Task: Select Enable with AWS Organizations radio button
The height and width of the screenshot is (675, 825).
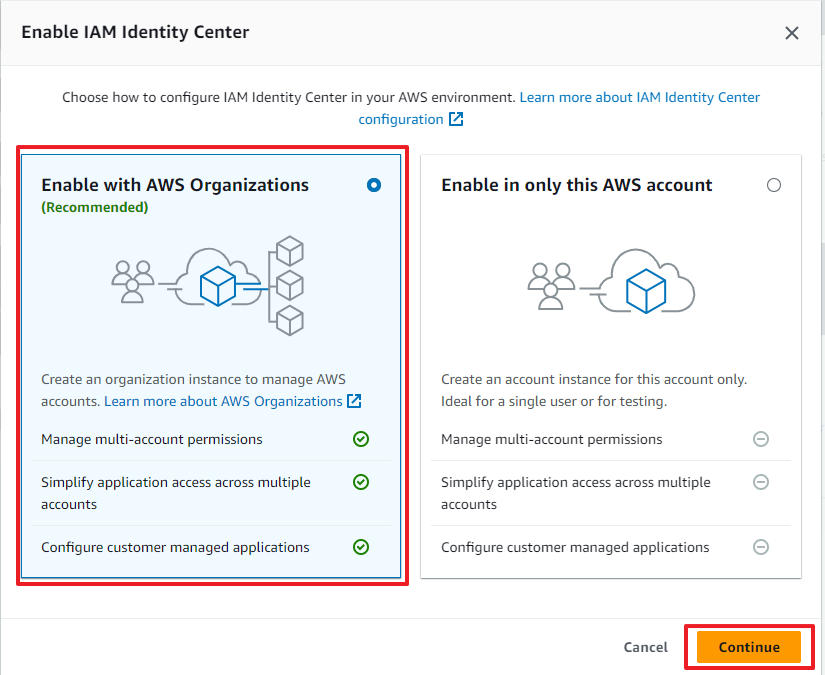Action: [x=374, y=185]
